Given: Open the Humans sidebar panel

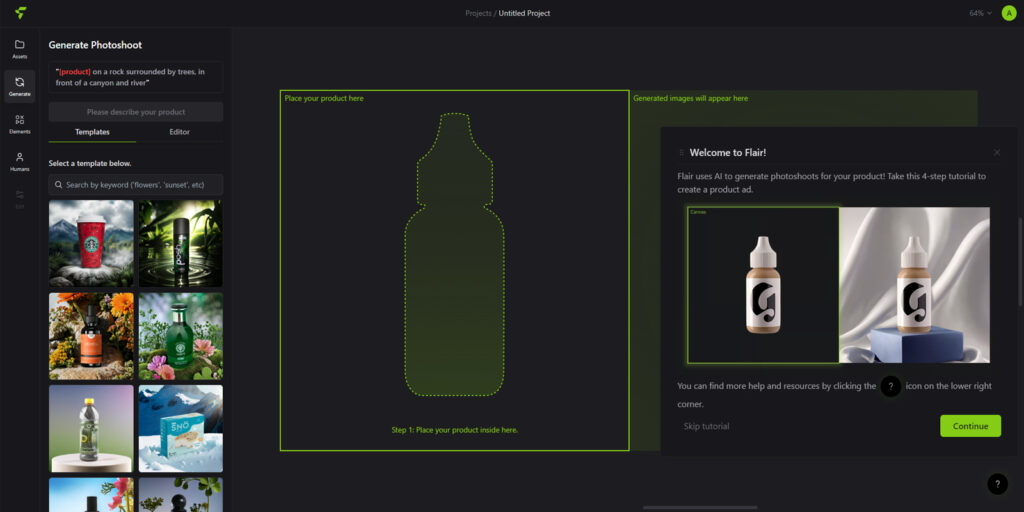Looking at the screenshot, I should point(20,161).
